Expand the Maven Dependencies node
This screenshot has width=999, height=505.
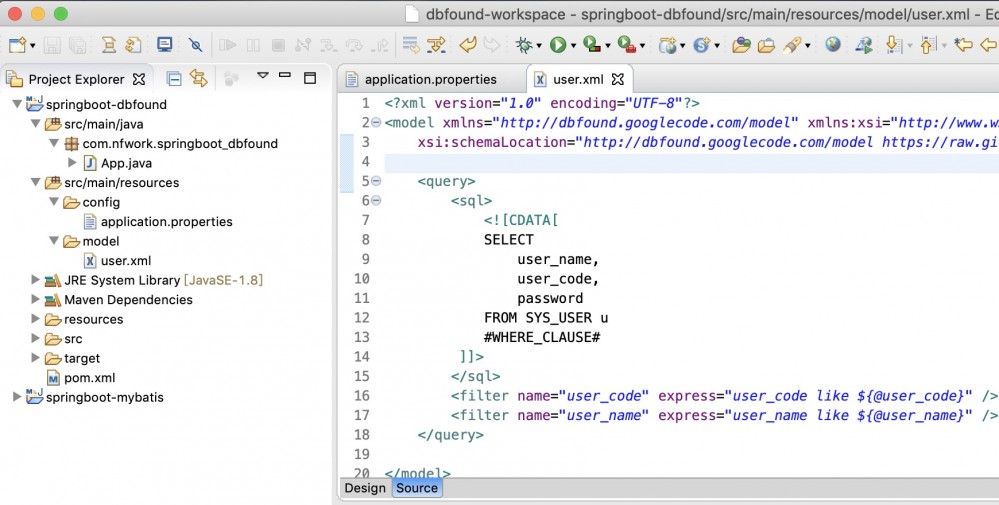(x=36, y=300)
